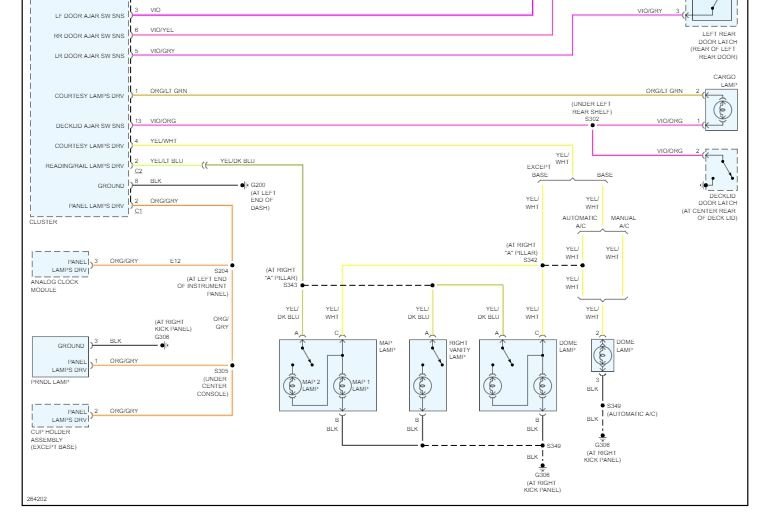The image size is (776, 521).
Task: Select the PRNDL LAMP label
Action: [x=49, y=382]
